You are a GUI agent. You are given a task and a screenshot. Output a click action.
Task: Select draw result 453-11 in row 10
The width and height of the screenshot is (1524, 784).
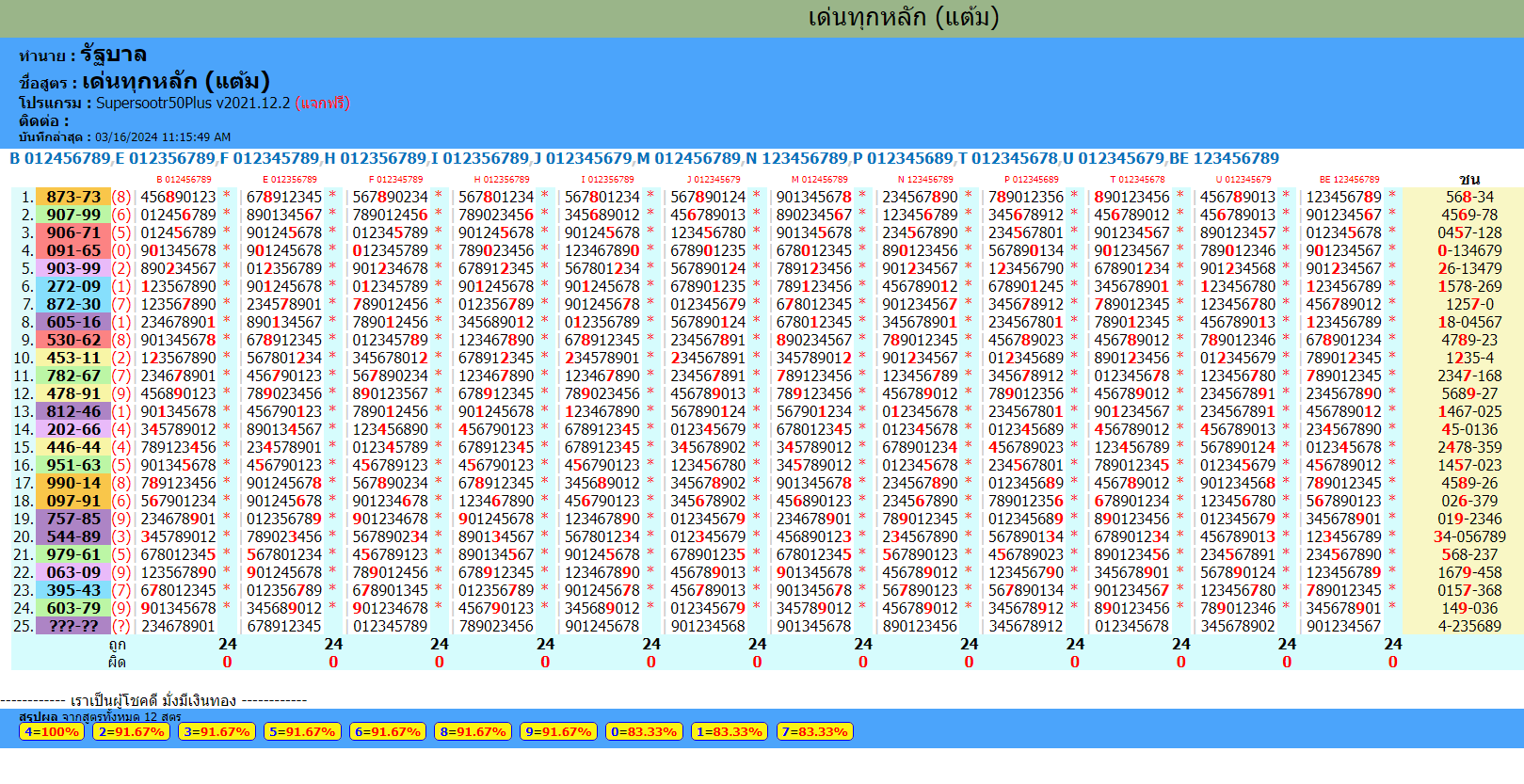tap(73, 358)
